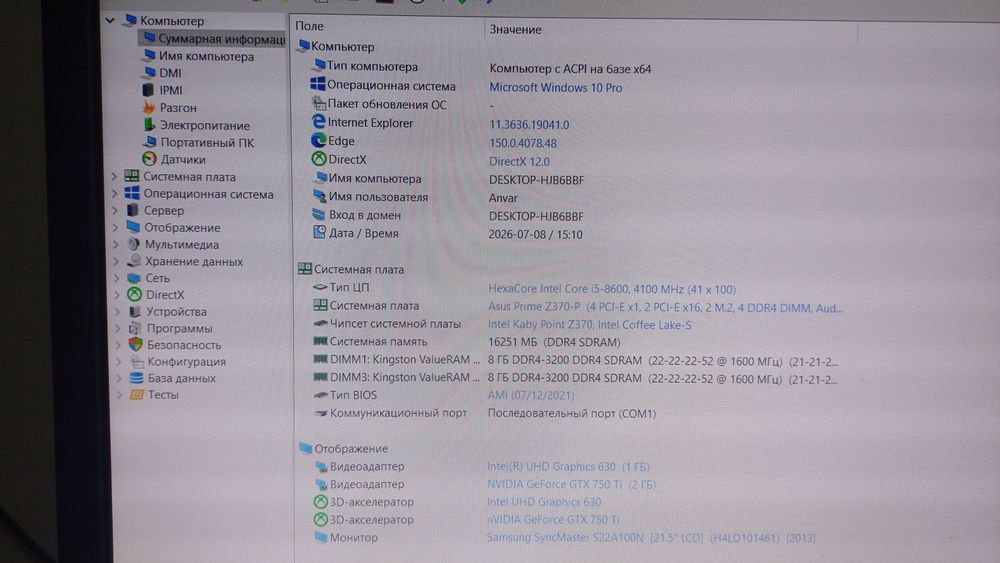The image size is (1000, 563).
Task: Expand the Сервер tree node
Action: click(115, 210)
